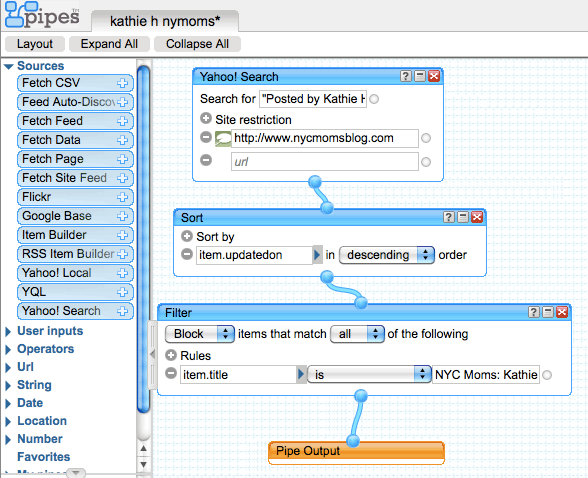Click the Expand All button

109,44
